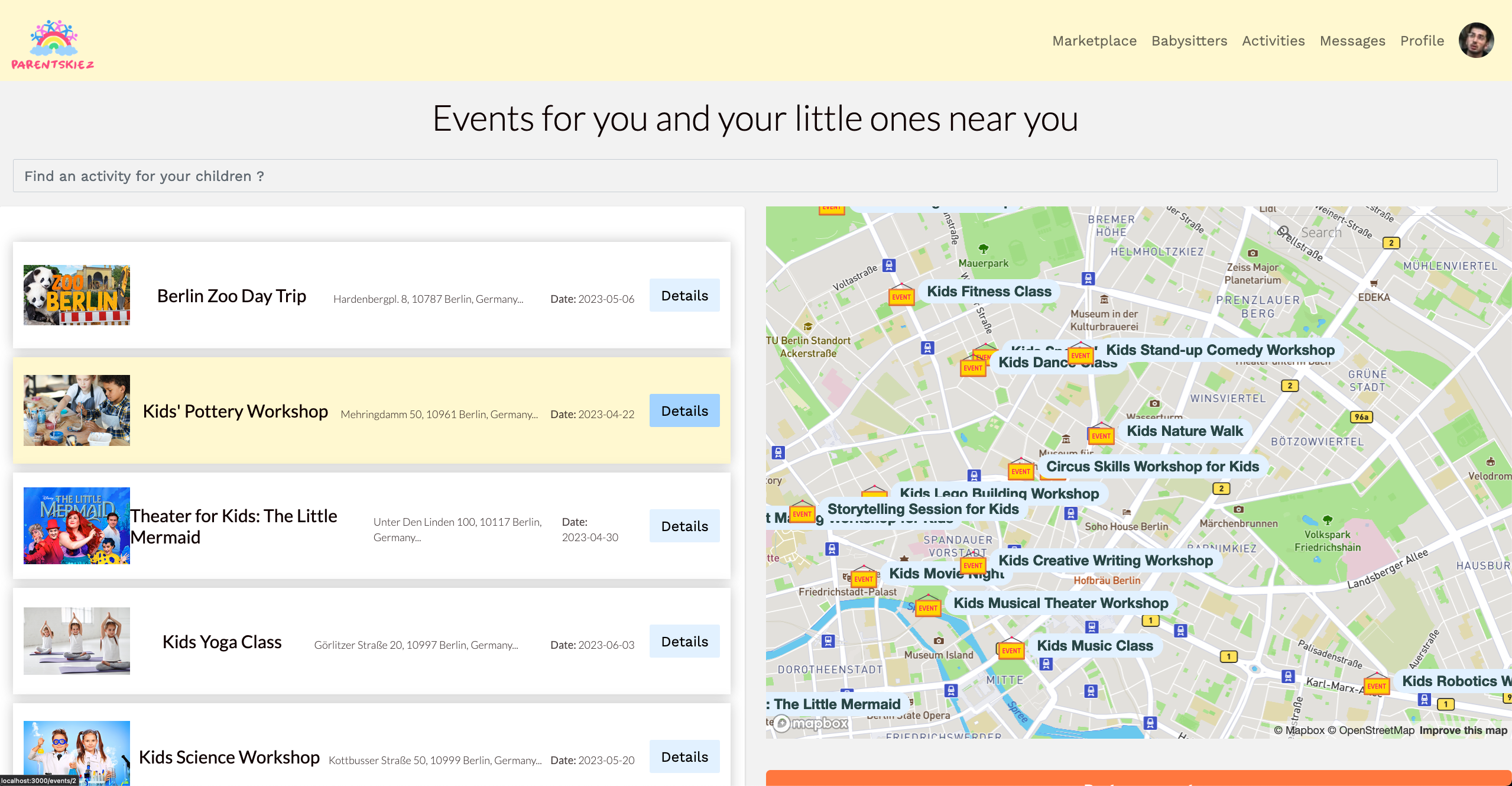This screenshot has width=1512, height=786.
Task: Click the TU Berlin Standort school icon
Action: pyautogui.click(x=807, y=326)
